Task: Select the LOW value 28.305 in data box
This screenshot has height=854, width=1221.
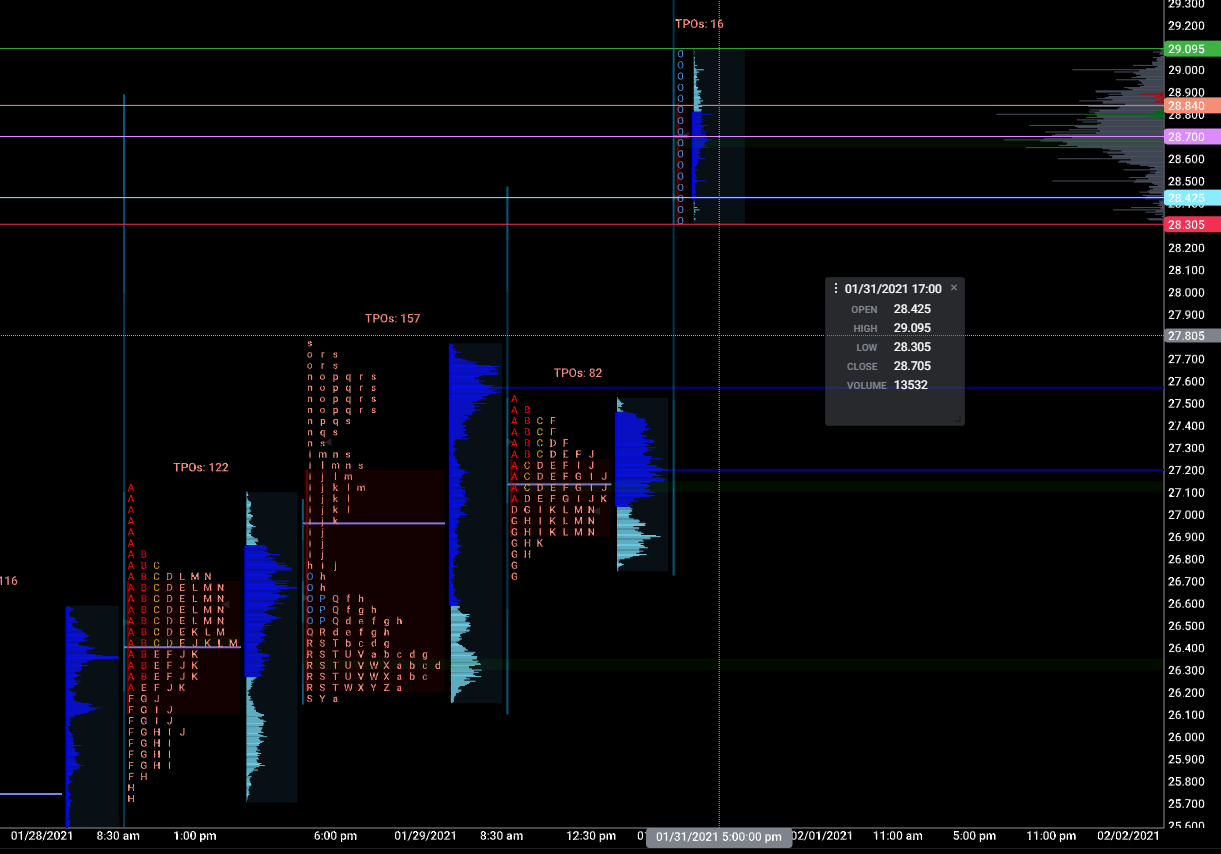Action: tap(912, 347)
